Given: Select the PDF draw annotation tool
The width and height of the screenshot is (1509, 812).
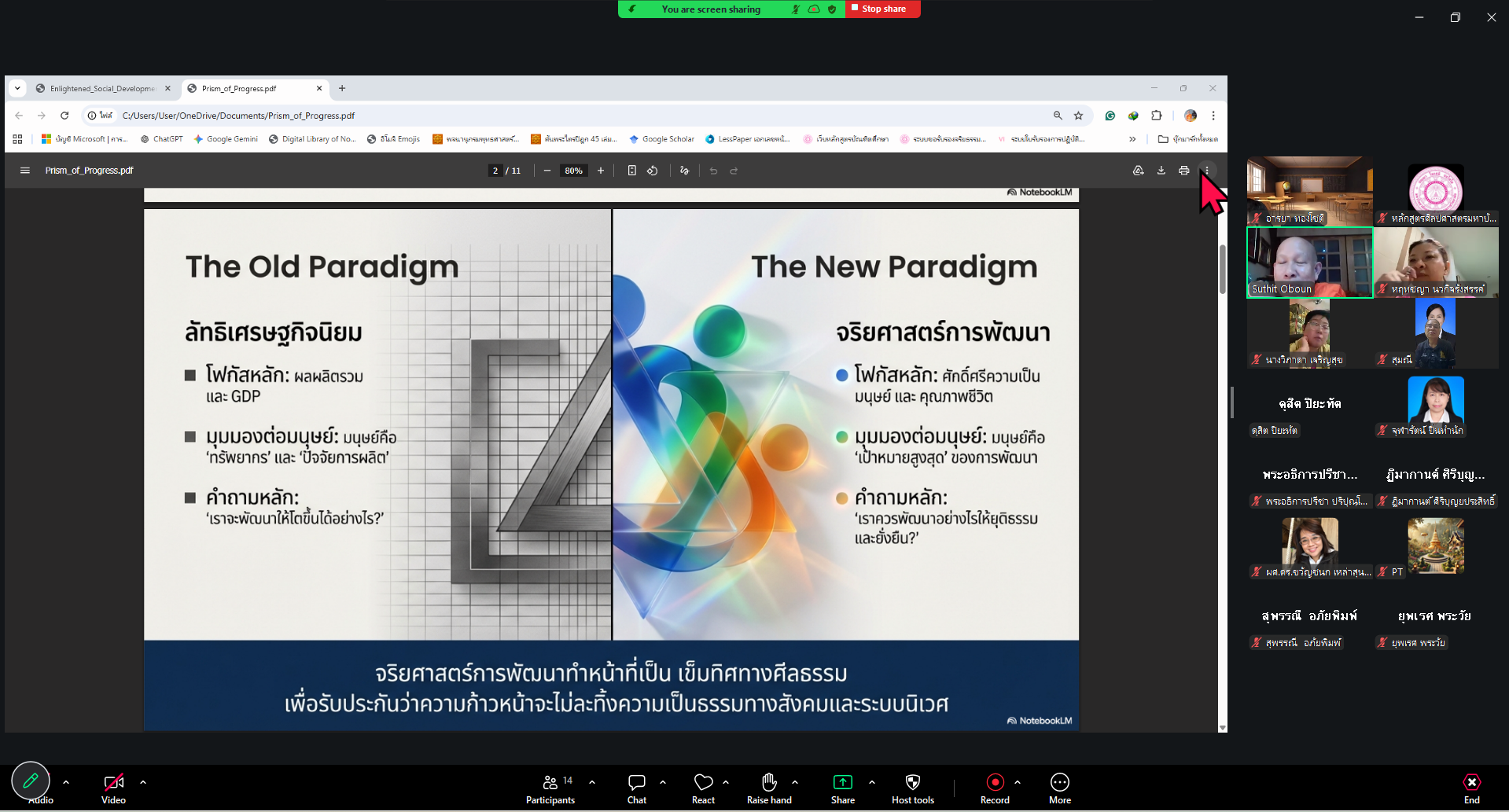Looking at the screenshot, I should click(x=684, y=171).
